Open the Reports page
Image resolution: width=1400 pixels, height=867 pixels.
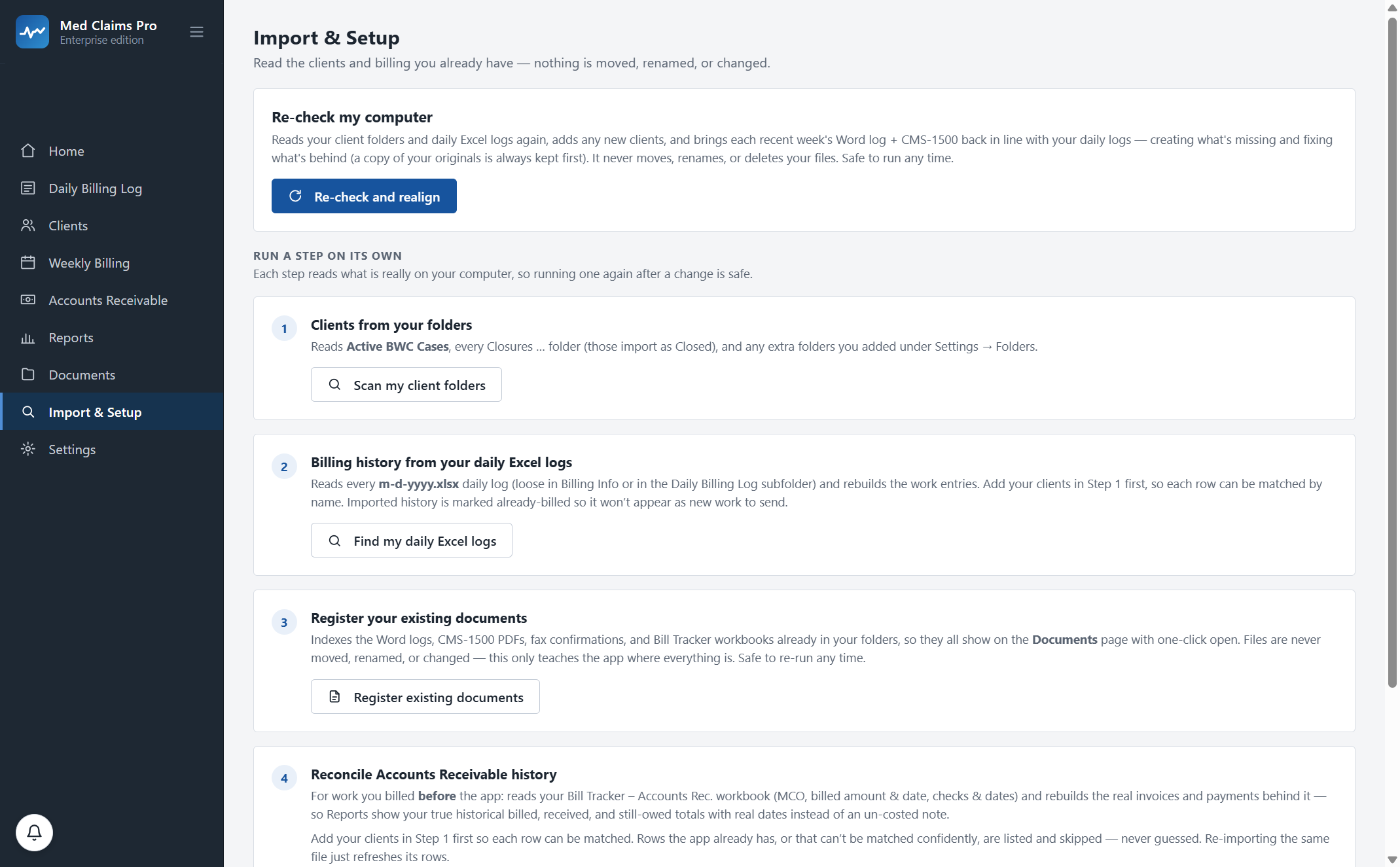[112, 338]
